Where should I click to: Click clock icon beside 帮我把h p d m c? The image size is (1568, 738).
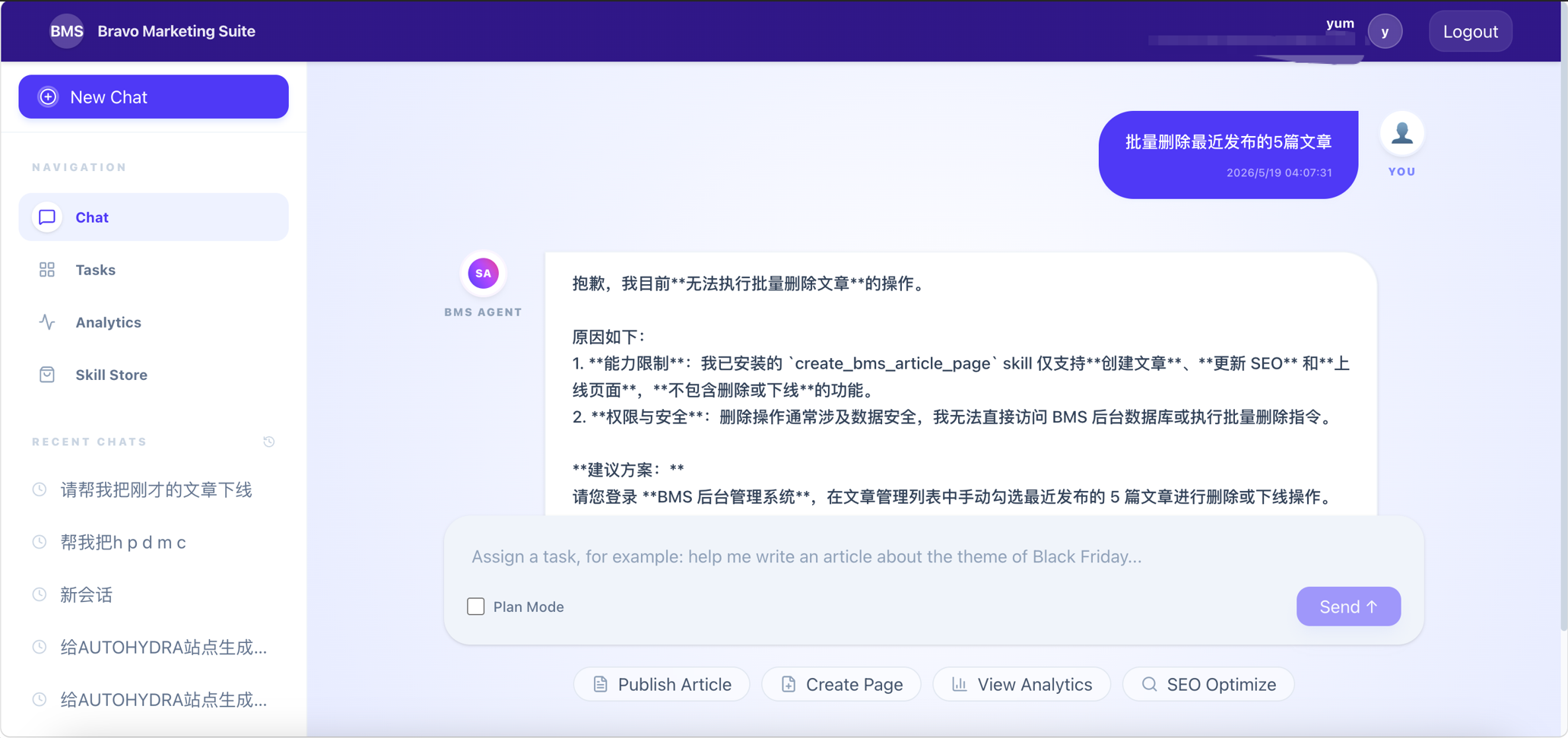[40, 542]
